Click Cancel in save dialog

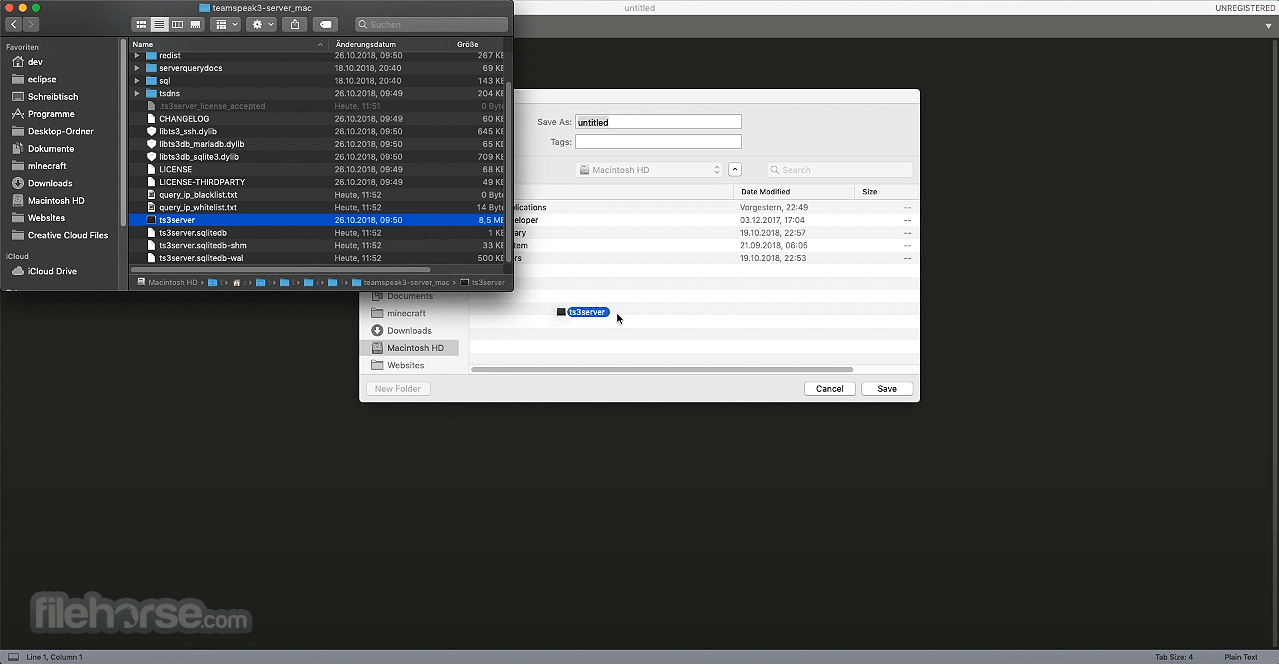pyautogui.click(x=829, y=389)
